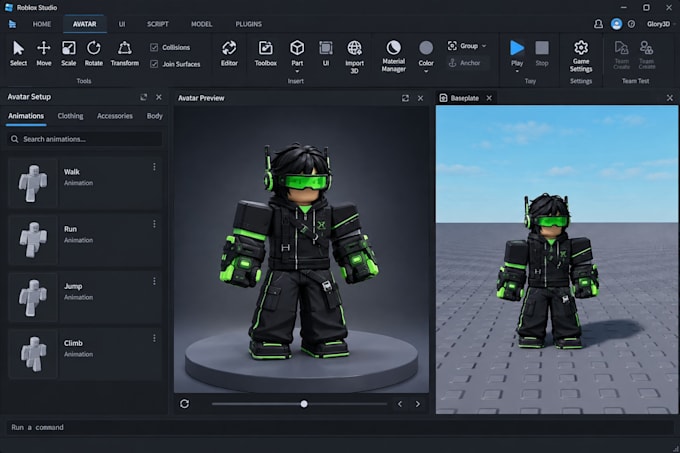Select the AVATAR ribbon tab

point(85,24)
